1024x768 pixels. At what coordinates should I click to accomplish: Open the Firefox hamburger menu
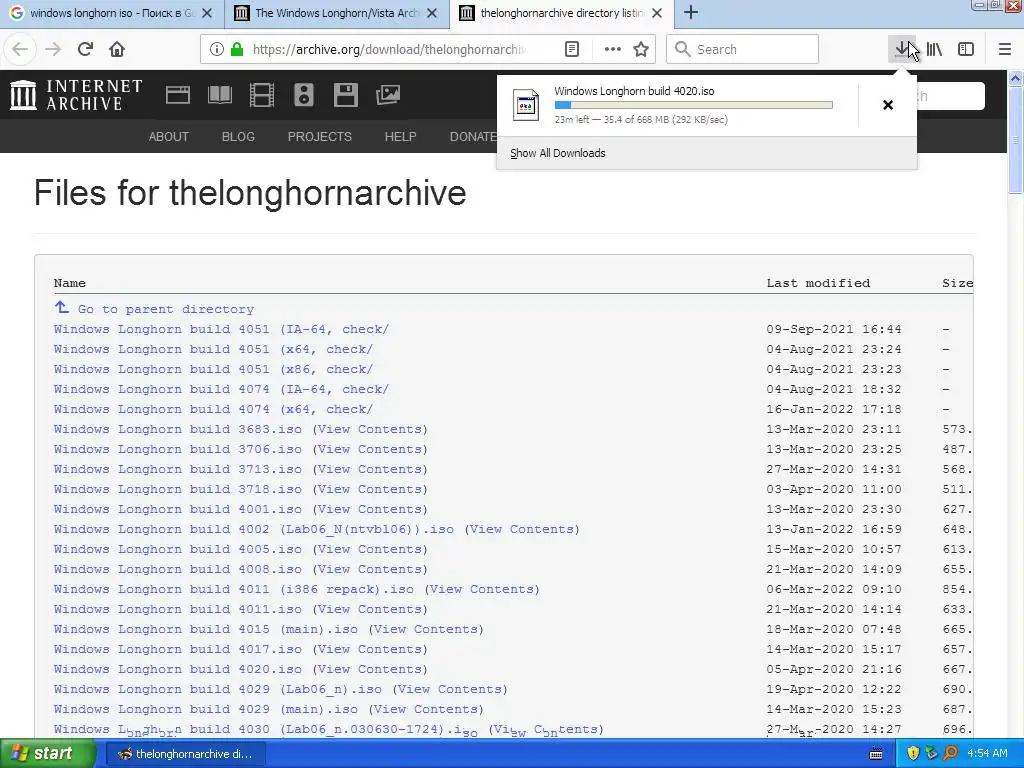1004,49
